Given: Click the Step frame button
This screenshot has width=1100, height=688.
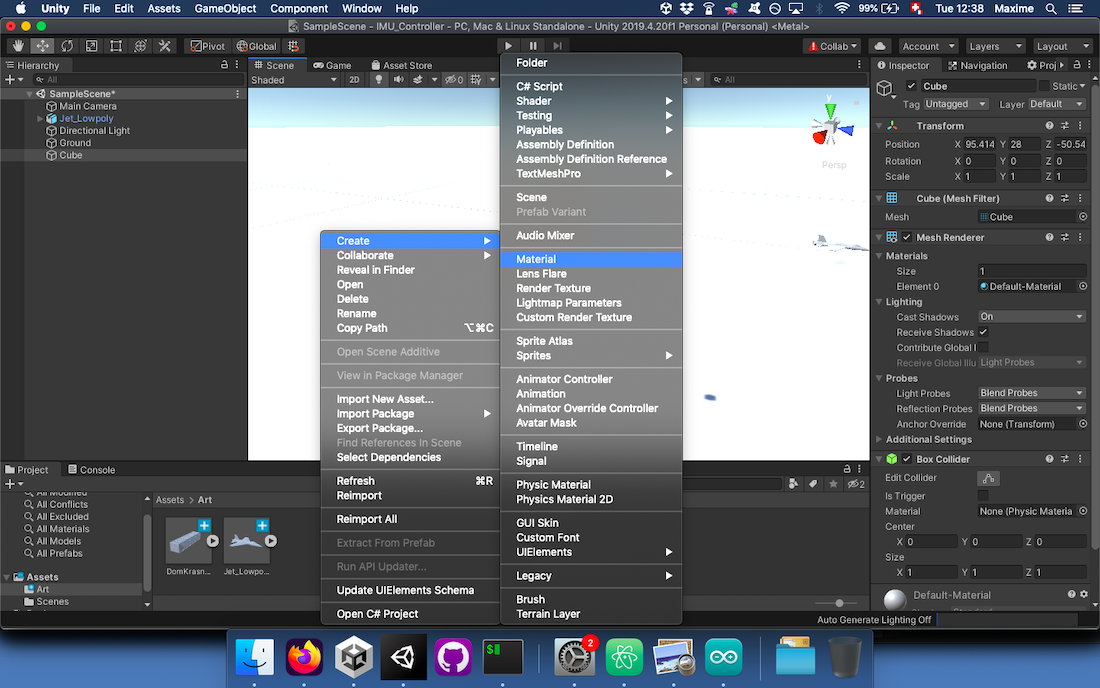Looking at the screenshot, I should click(x=557, y=46).
